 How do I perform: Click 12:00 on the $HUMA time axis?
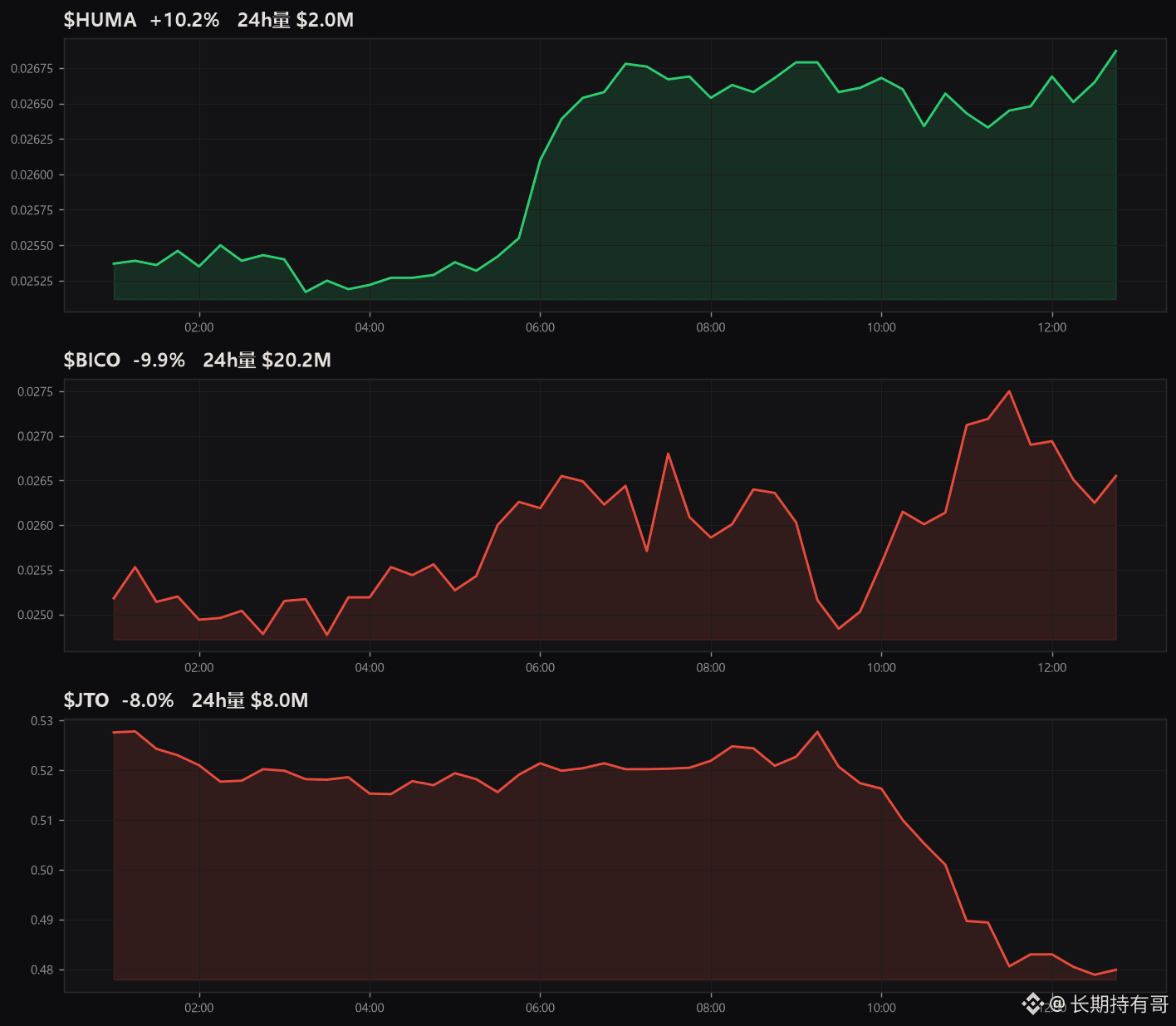coord(1052,327)
